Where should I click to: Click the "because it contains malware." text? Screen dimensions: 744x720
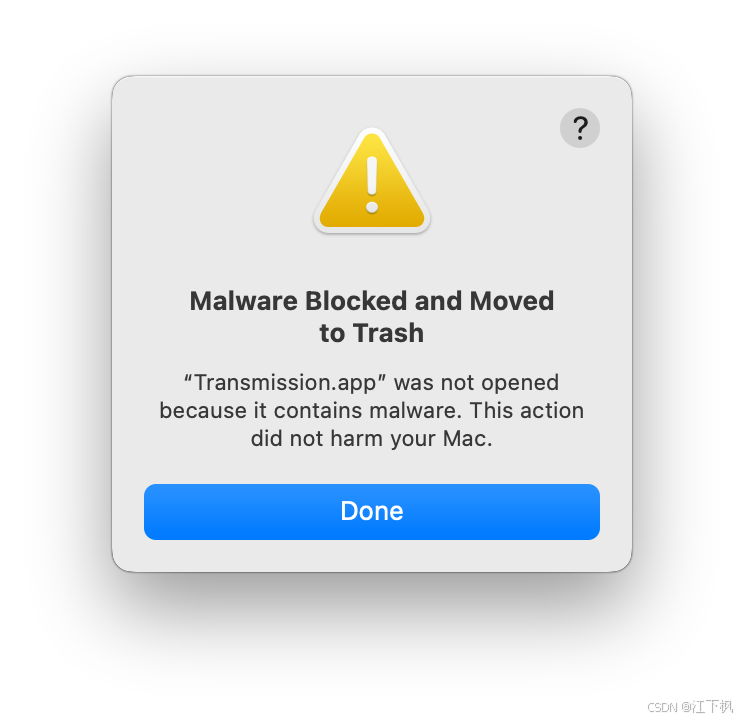point(311,411)
